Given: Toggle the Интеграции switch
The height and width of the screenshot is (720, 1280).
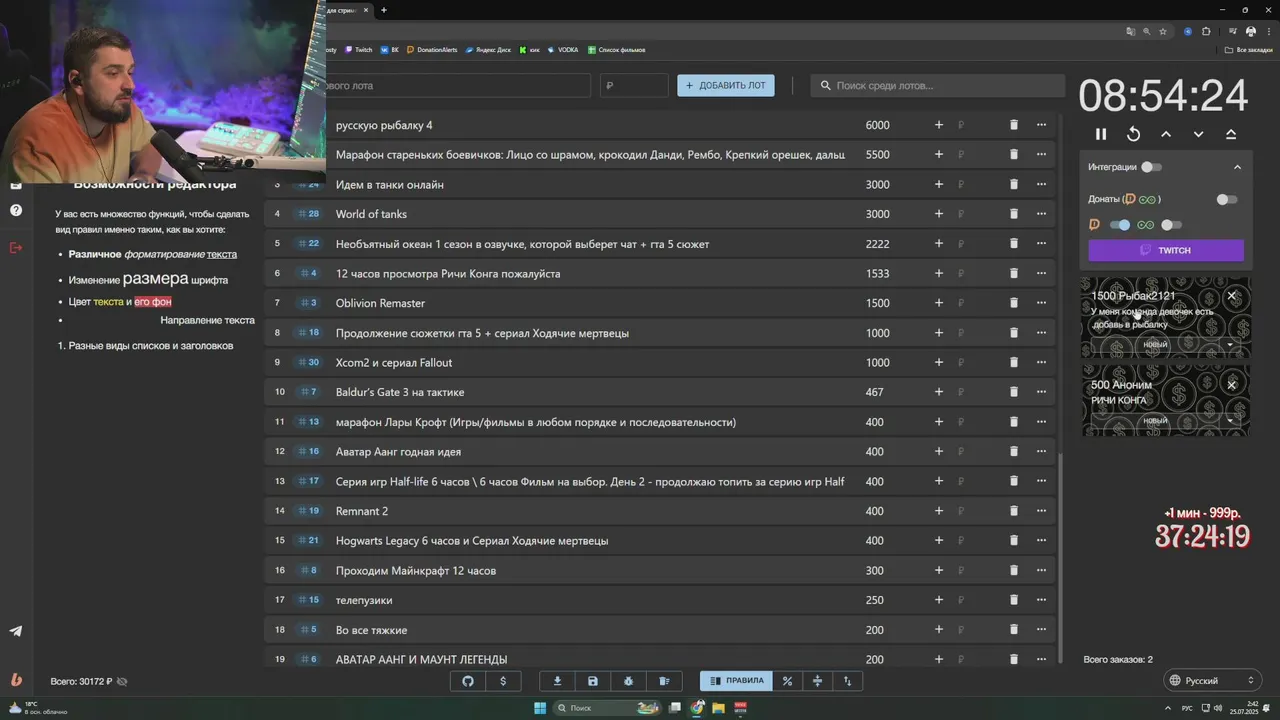Looking at the screenshot, I should coord(1151,167).
